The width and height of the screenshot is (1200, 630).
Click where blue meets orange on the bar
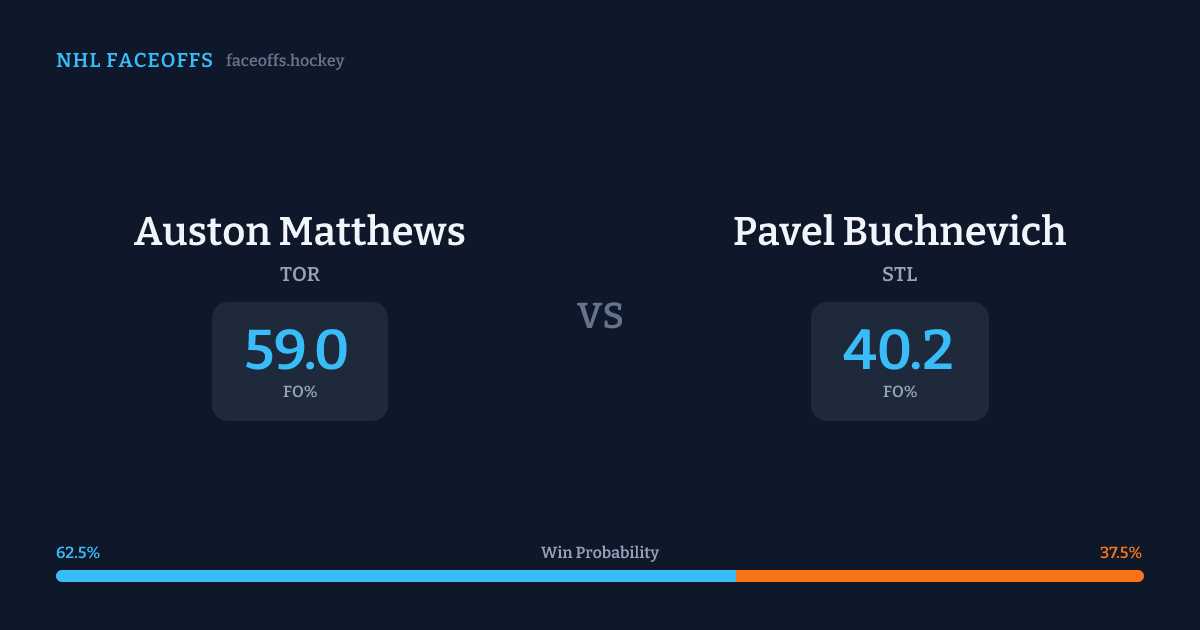[x=736, y=576]
